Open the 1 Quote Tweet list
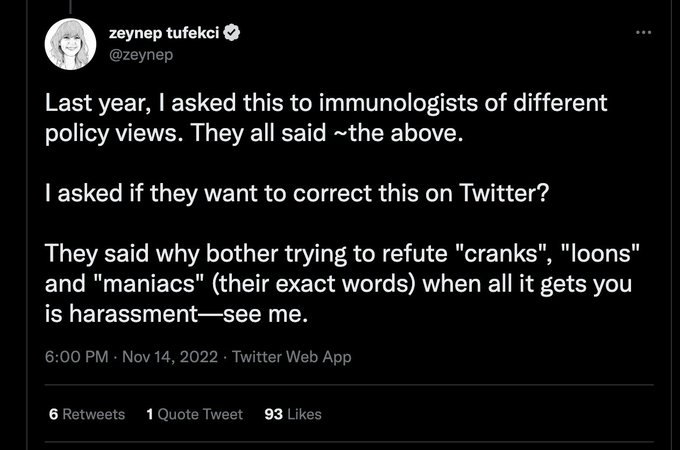This screenshot has width=680, height=450. pos(195,414)
